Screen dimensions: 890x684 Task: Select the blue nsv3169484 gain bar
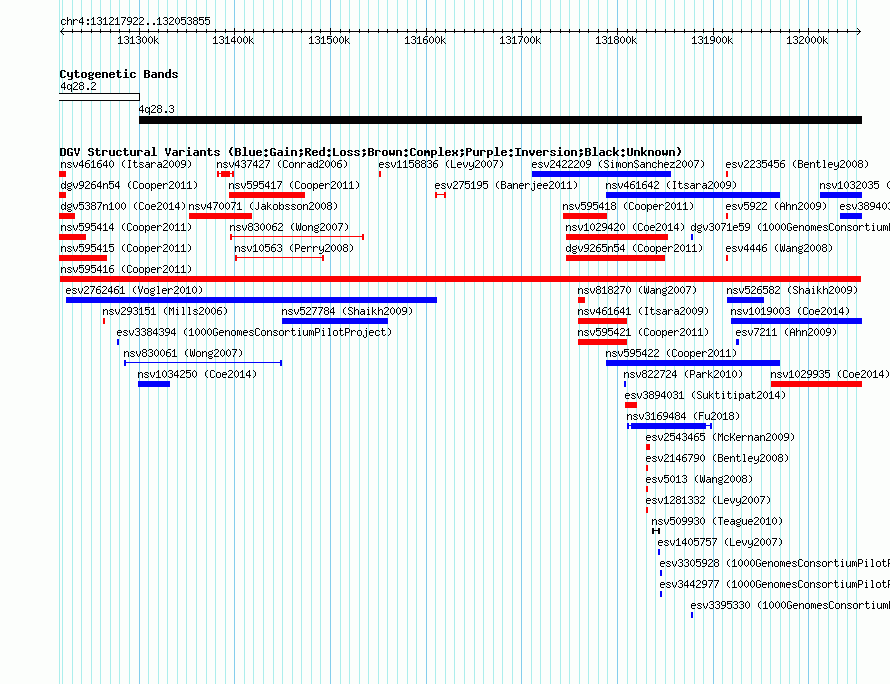coord(668,426)
